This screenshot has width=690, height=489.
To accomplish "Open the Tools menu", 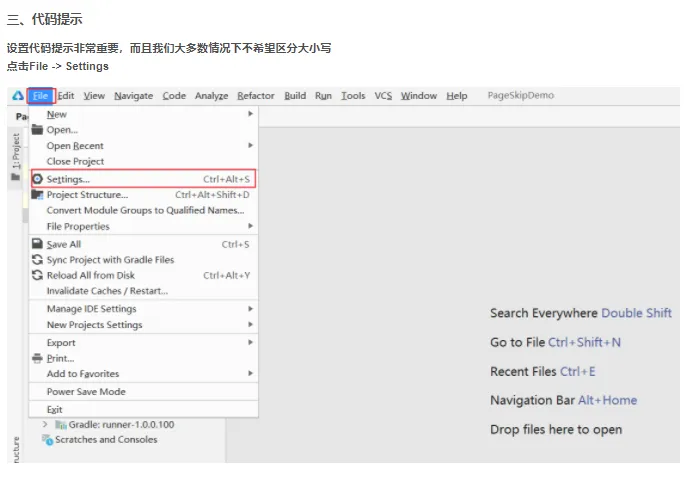I will 353,96.
